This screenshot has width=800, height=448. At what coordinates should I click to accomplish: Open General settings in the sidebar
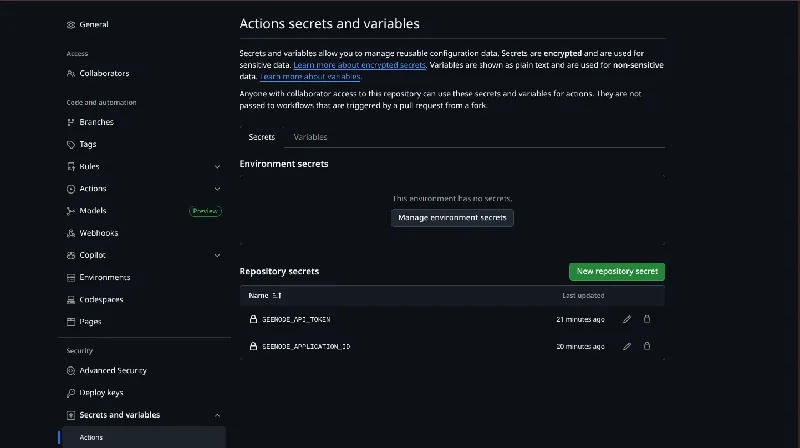[x=93, y=24]
